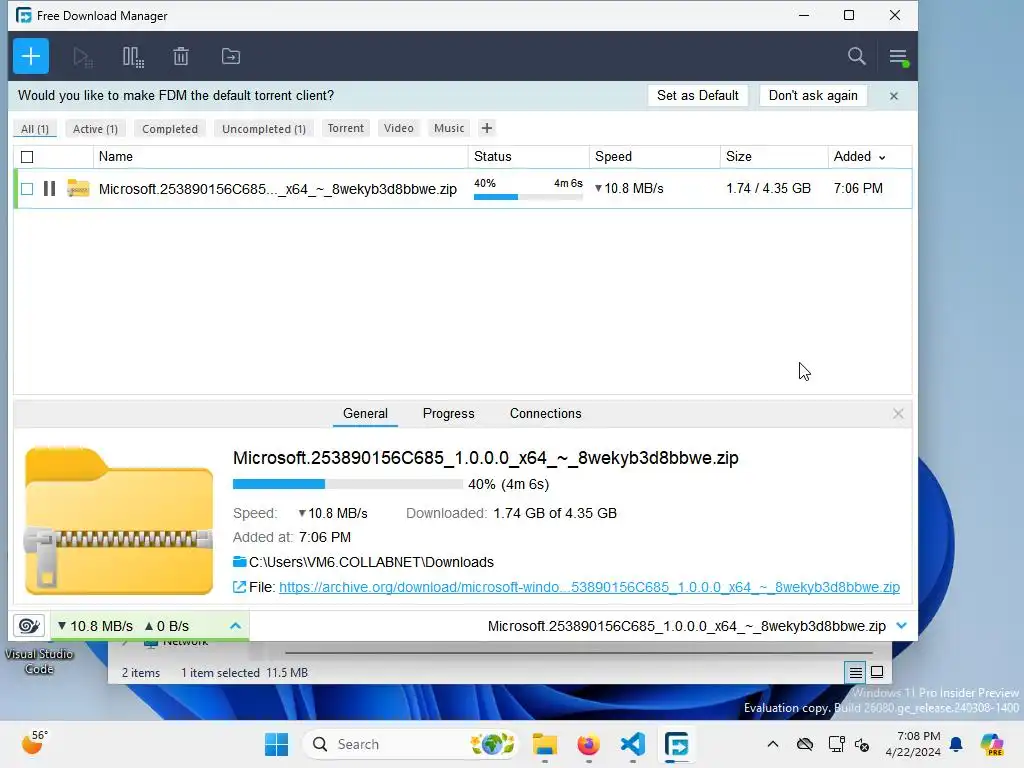The image size is (1024, 768).
Task: Click Set as Default button
Action: click(x=697, y=95)
